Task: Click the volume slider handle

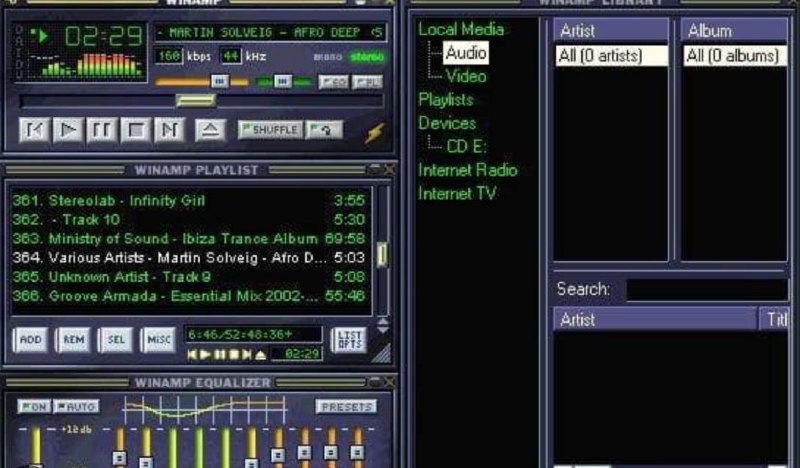Action: pyautogui.click(x=220, y=81)
